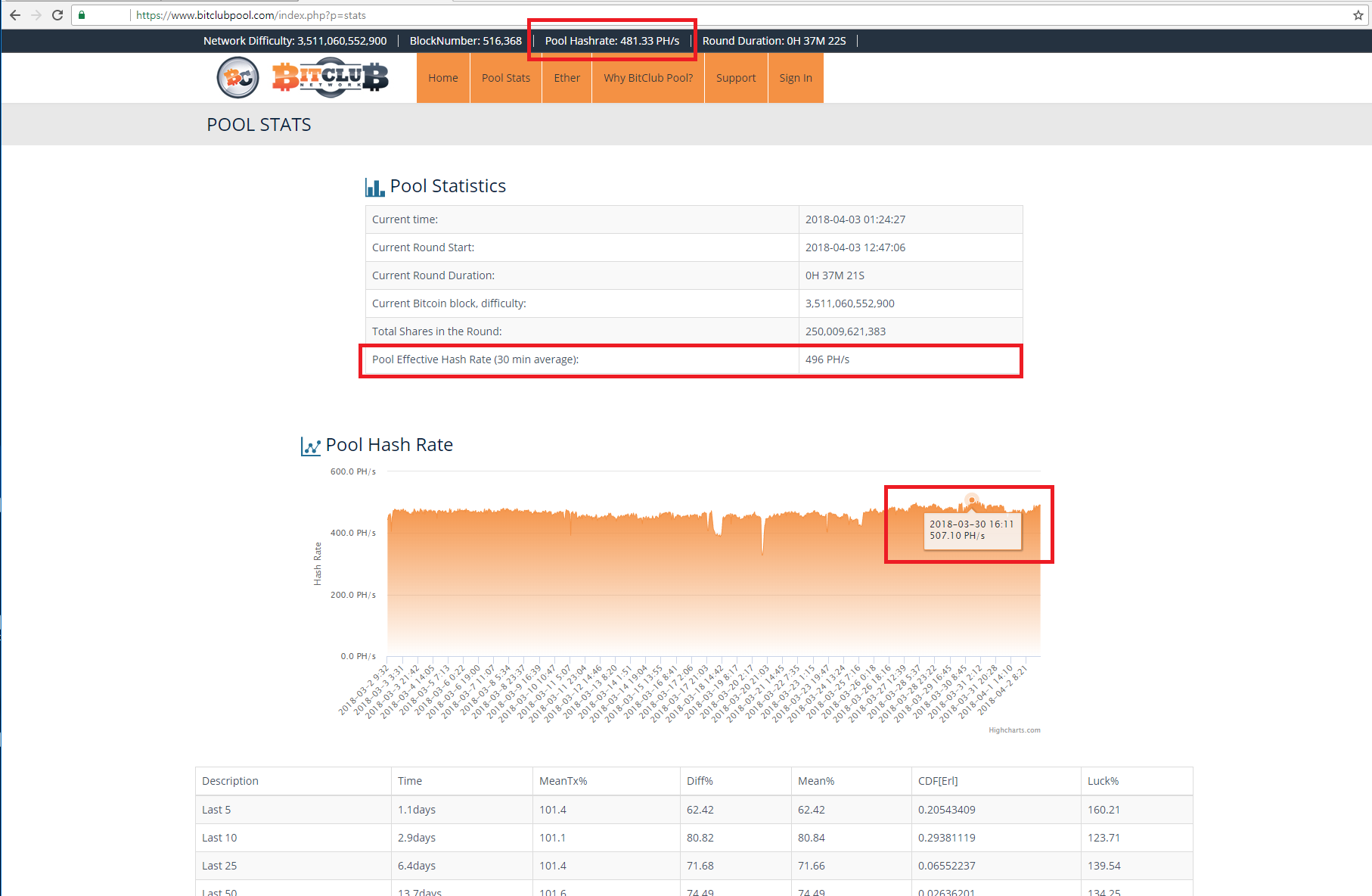Open the Sign In menu item
This screenshot has height=896, width=1372.
tap(796, 78)
